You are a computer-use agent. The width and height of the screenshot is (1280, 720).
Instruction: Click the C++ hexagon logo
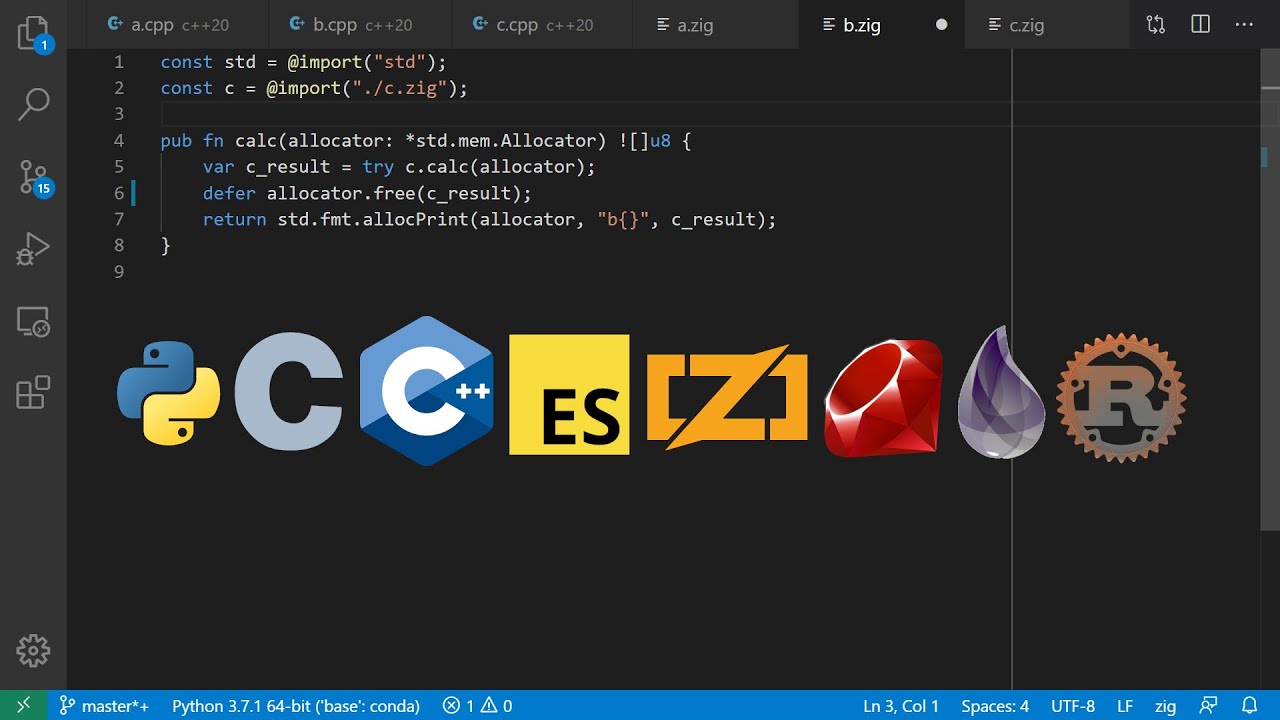coord(426,391)
